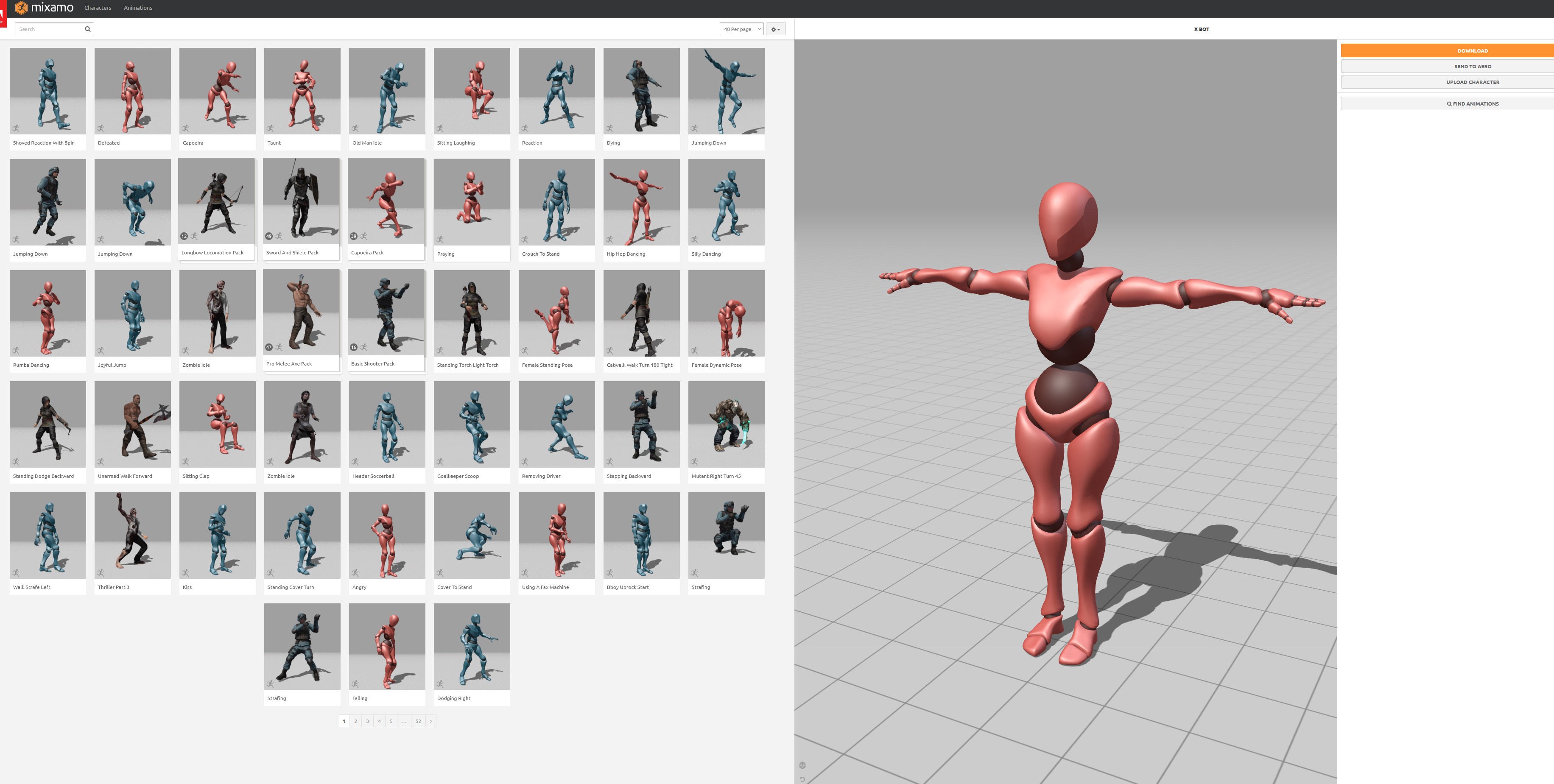Select the Female Standing Pose thumbnail
The image size is (1554, 784).
click(x=557, y=313)
